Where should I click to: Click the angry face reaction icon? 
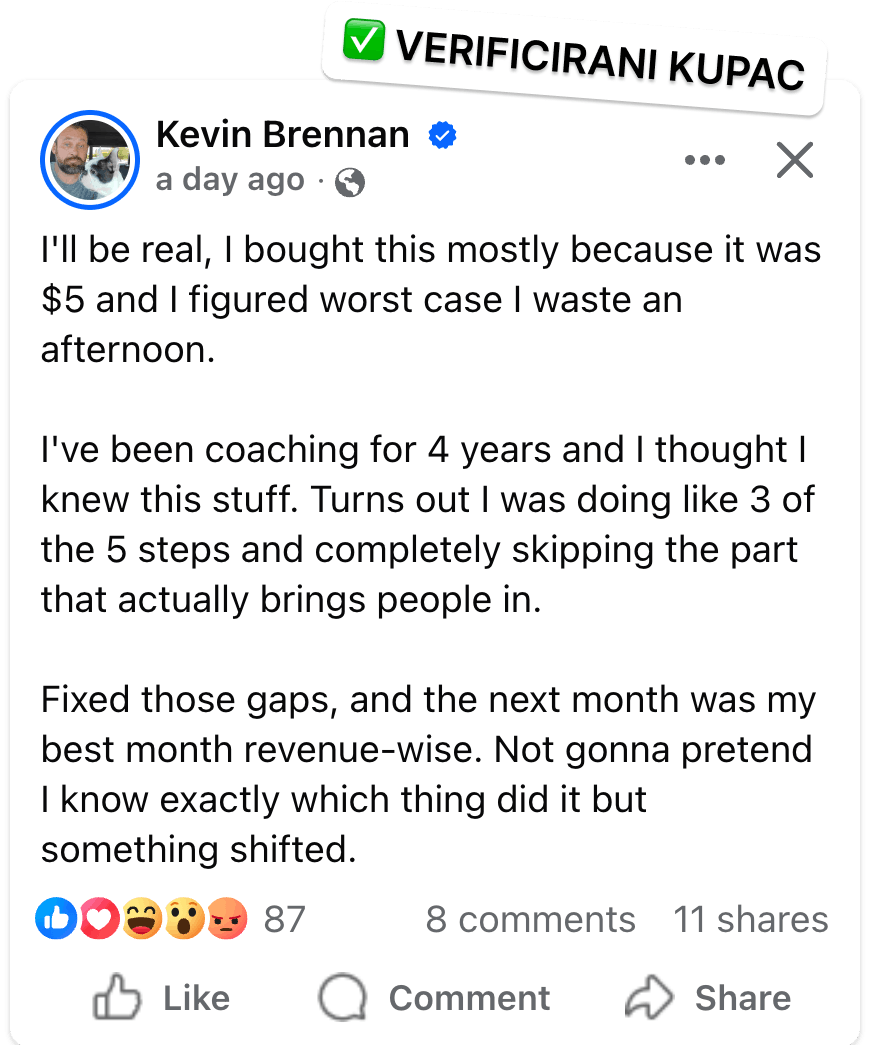(227, 919)
